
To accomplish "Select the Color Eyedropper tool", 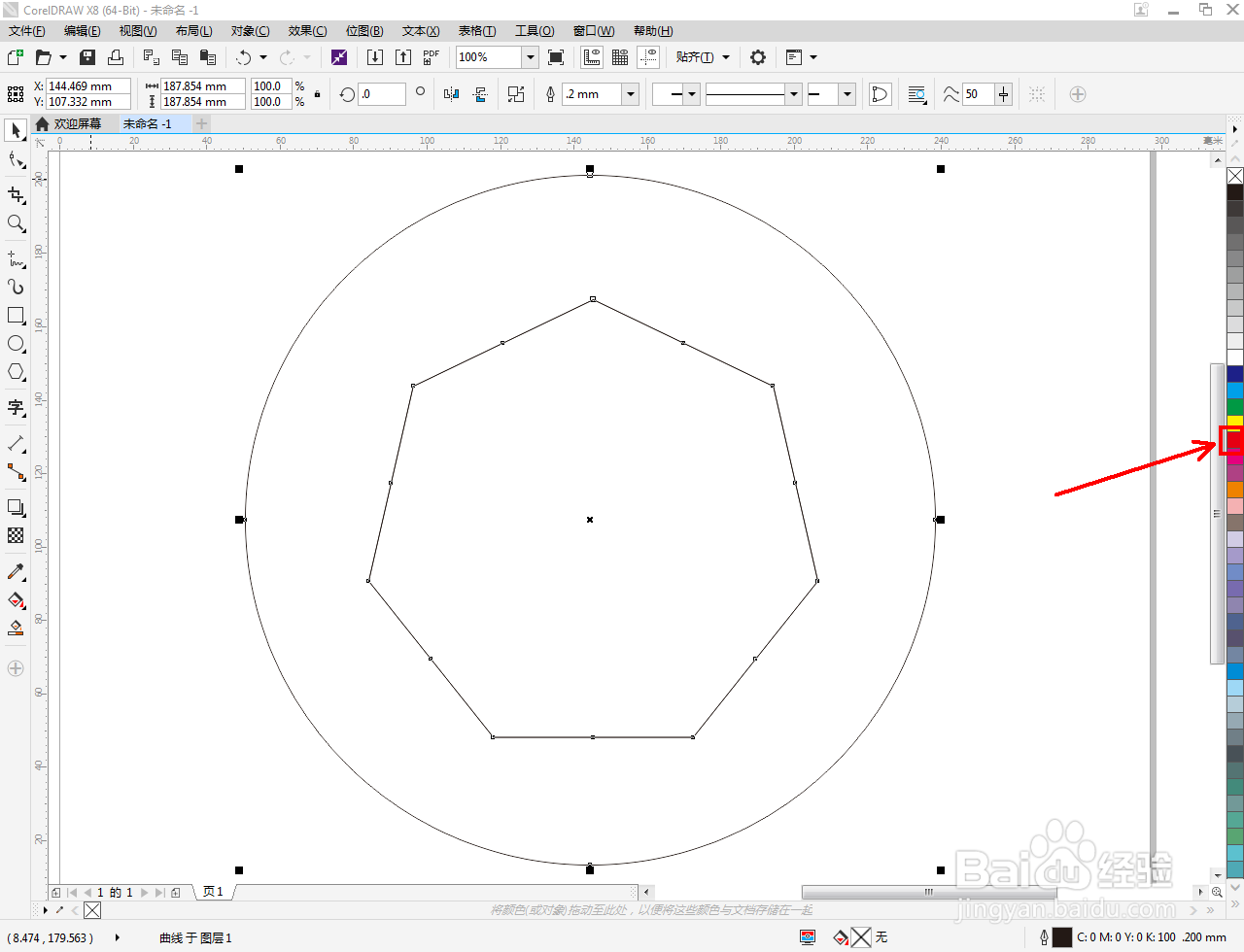I will click(x=16, y=571).
